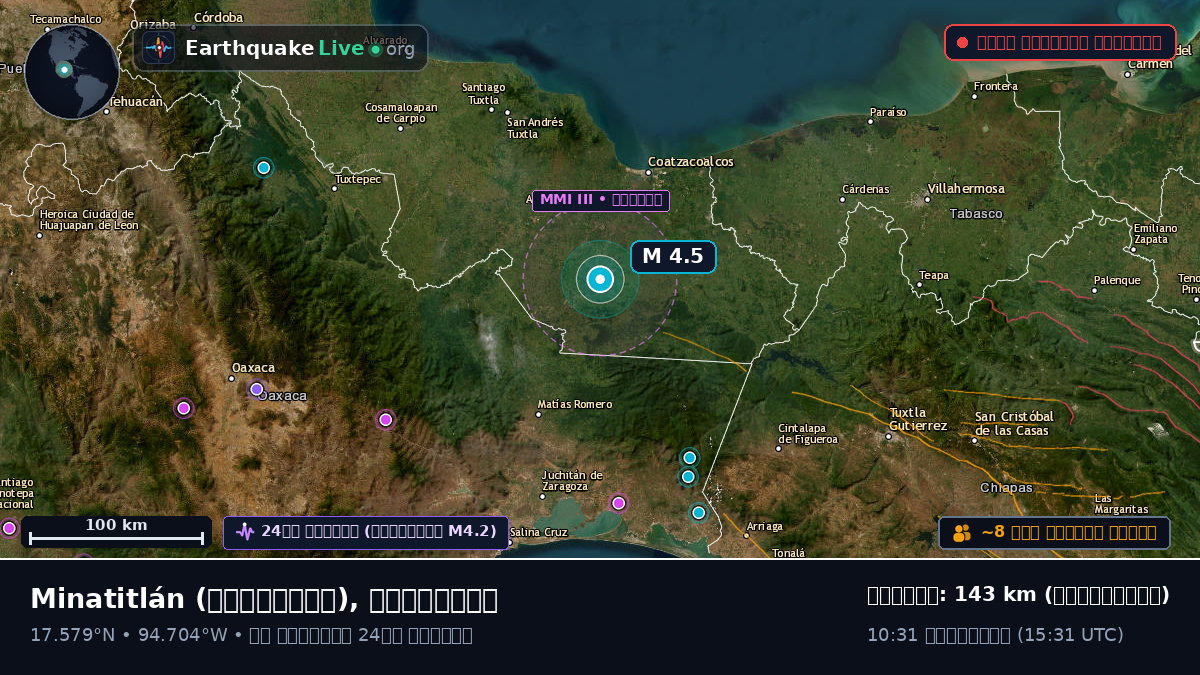Click the 24-hour activity M4.2 badge

click(x=366, y=532)
